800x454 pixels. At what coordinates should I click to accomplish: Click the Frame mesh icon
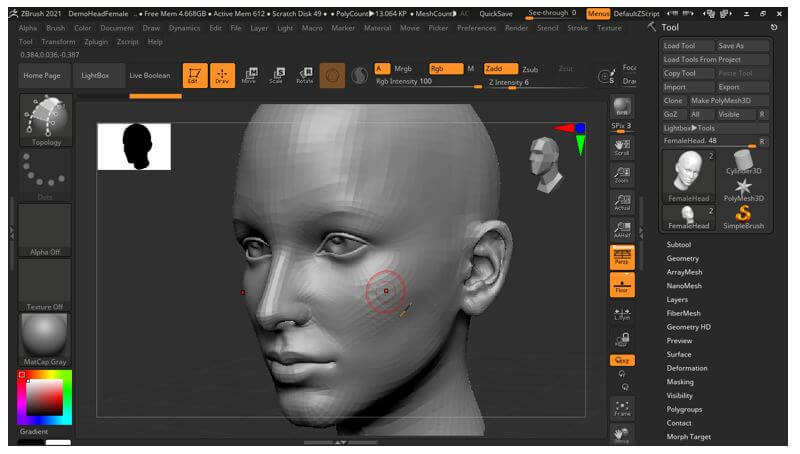[x=622, y=408]
